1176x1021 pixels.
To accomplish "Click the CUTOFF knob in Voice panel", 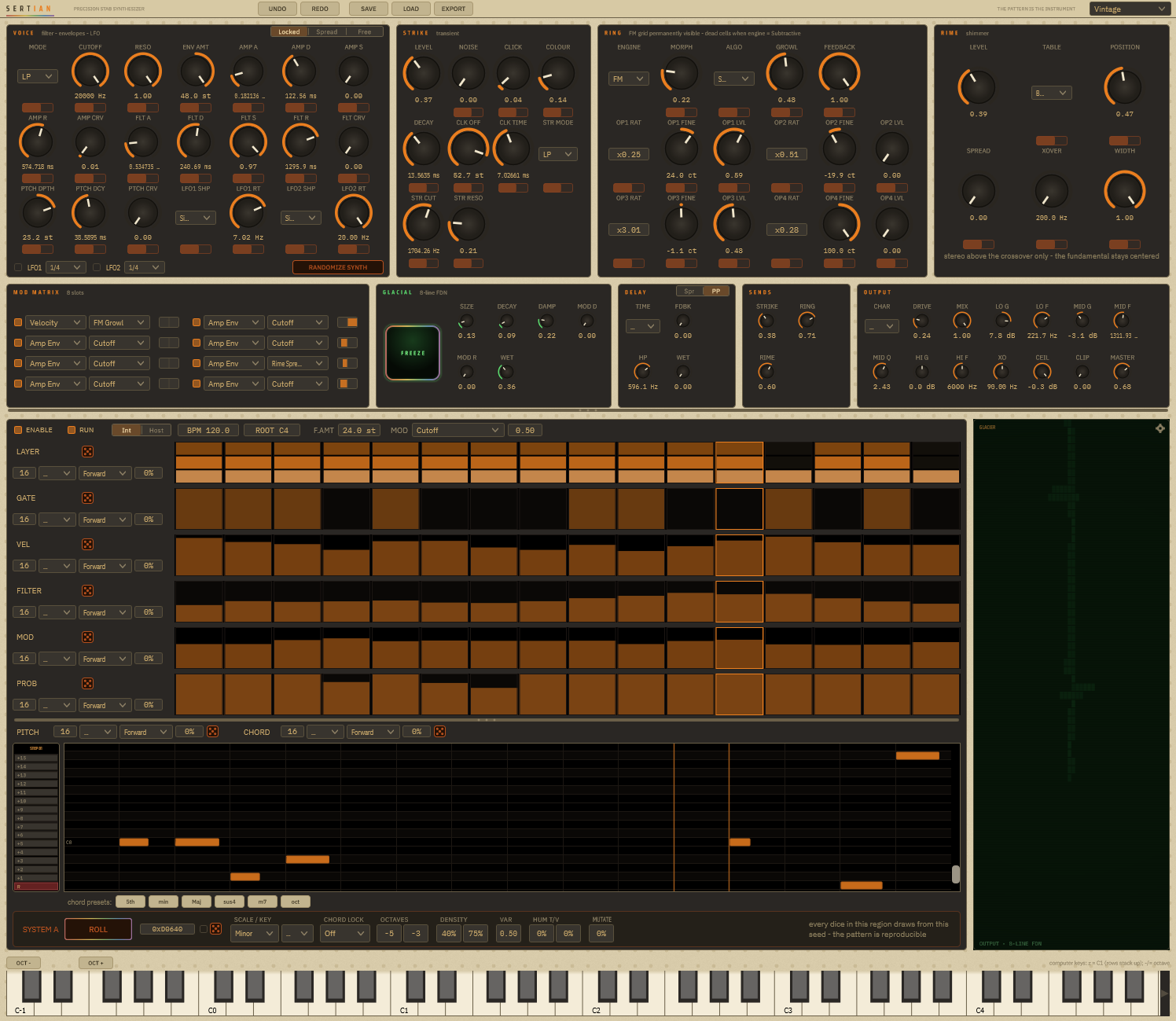I will pyautogui.click(x=90, y=72).
